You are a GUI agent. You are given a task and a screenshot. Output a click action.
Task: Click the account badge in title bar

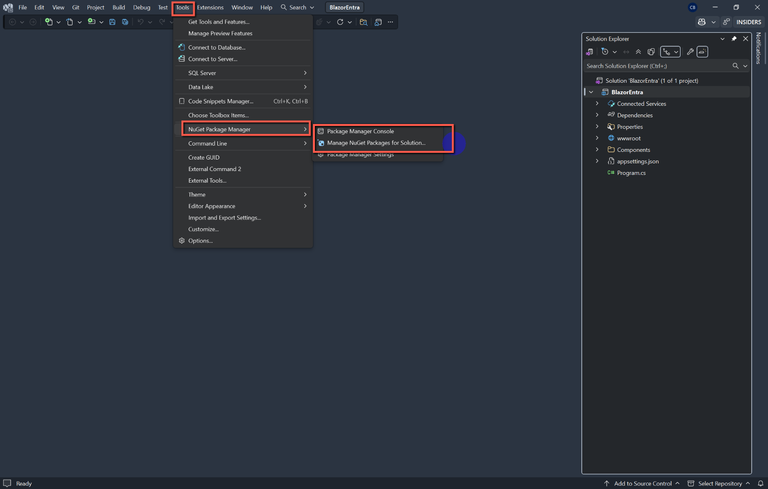pos(692,7)
